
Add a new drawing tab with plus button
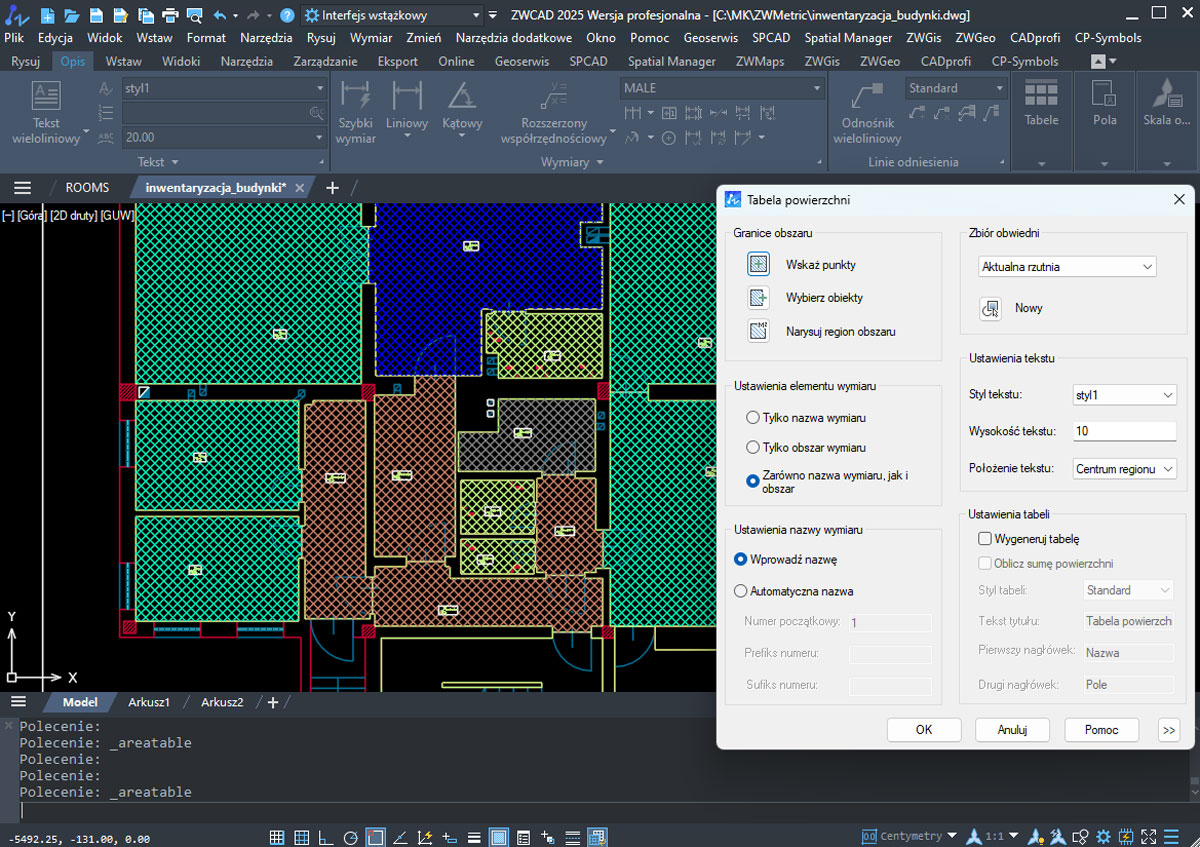[x=333, y=187]
